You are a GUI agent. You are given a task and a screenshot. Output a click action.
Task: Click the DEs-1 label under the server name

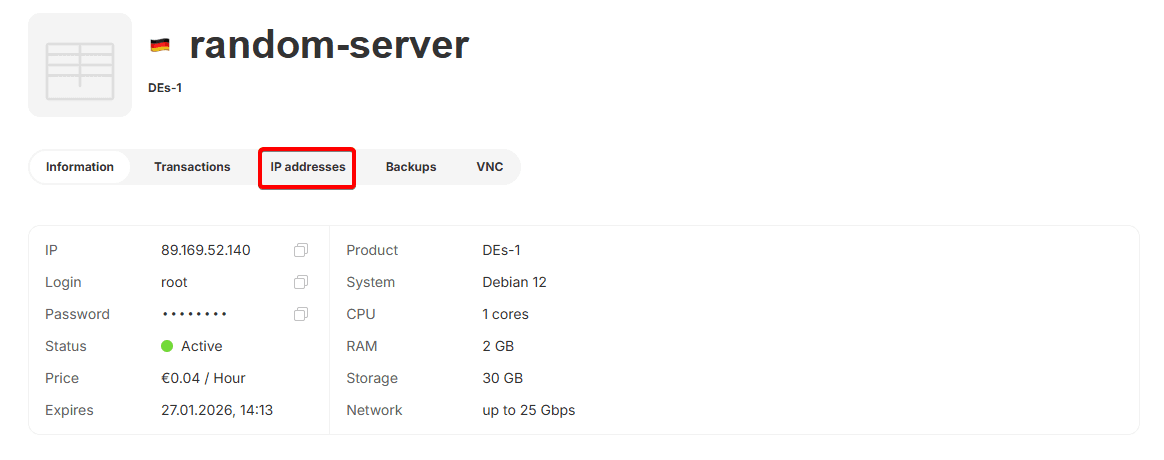[x=165, y=88]
